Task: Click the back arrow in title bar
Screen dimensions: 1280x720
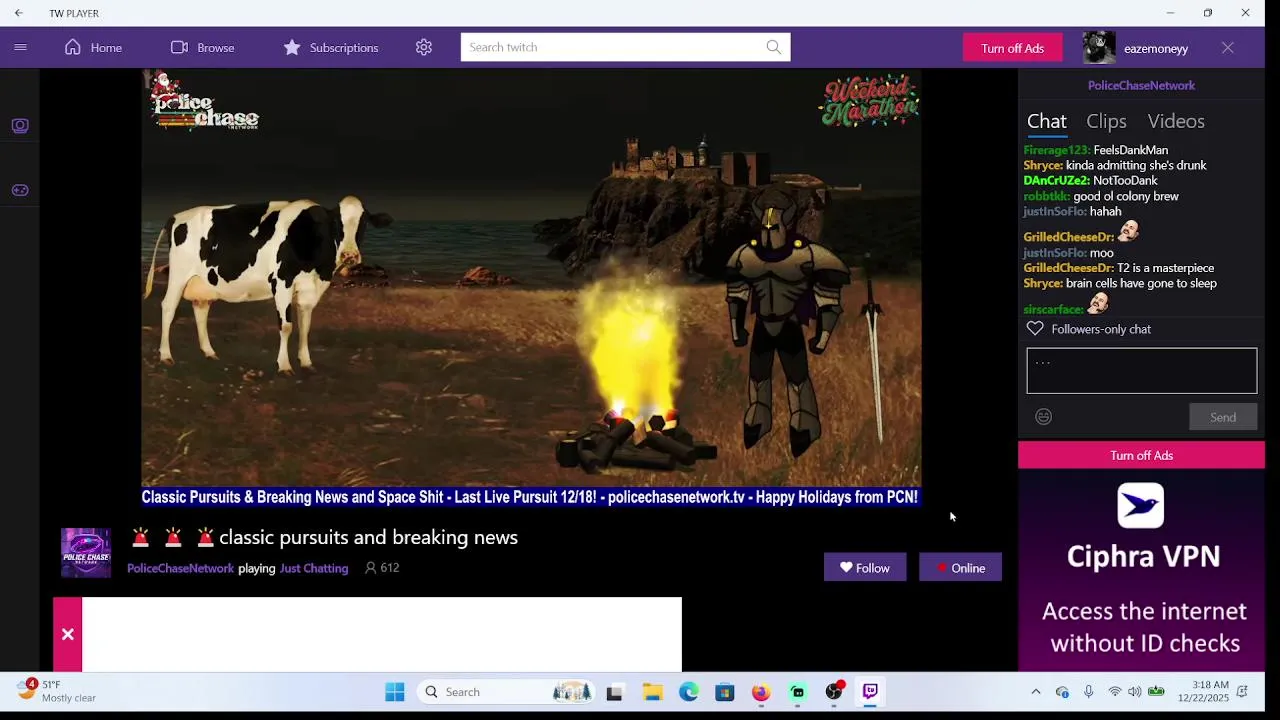Action: (x=18, y=13)
